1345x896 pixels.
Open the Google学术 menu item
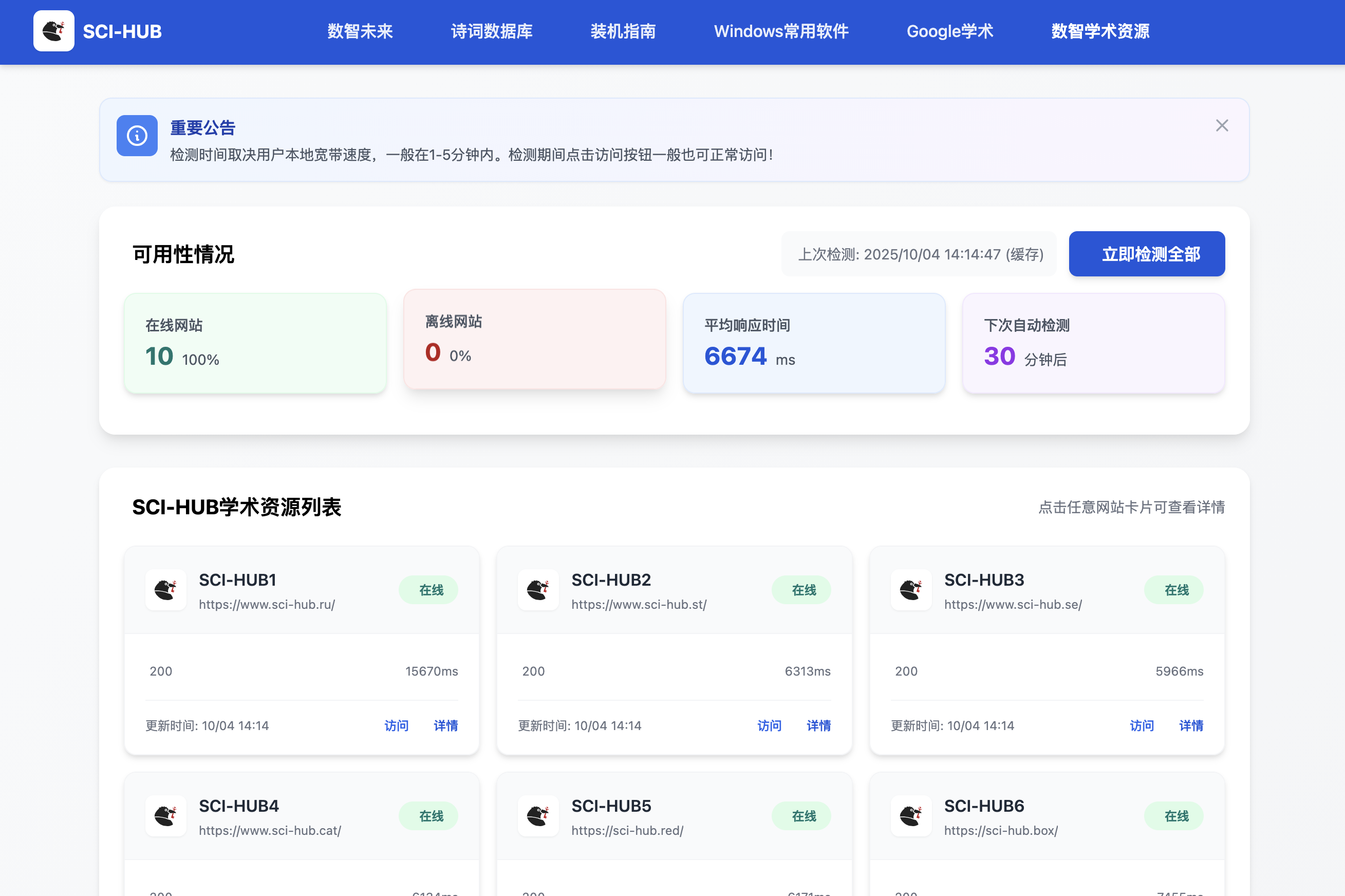click(x=949, y=31)
